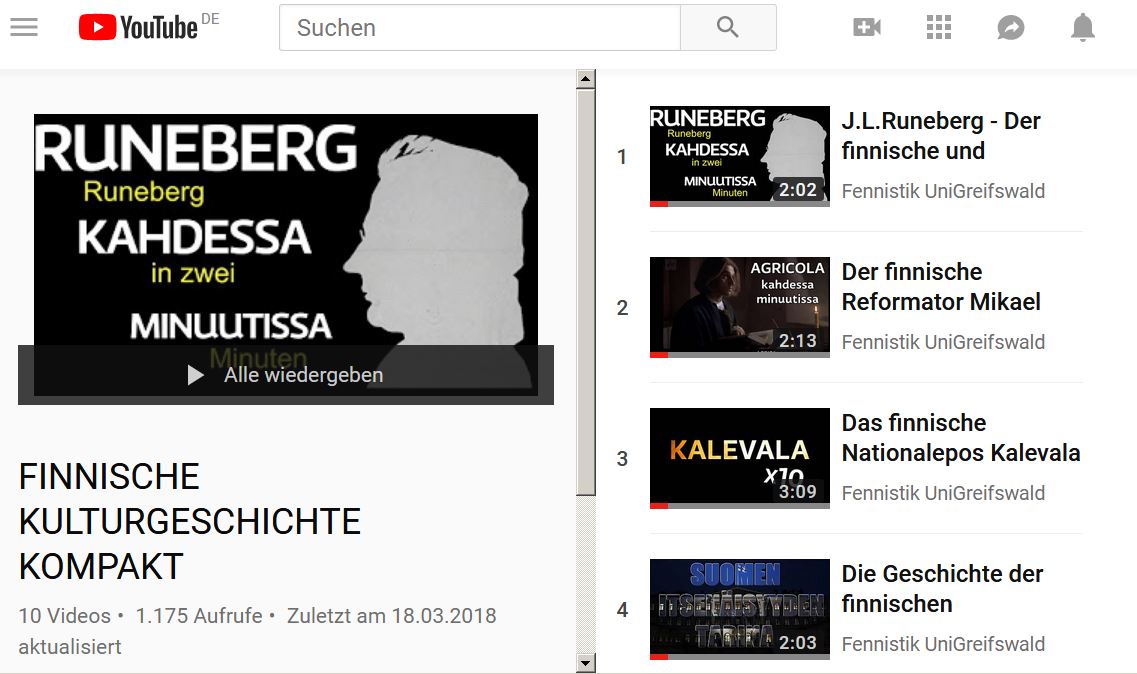Open the Kalevala video thumbnail 3:09

(740, 458)
